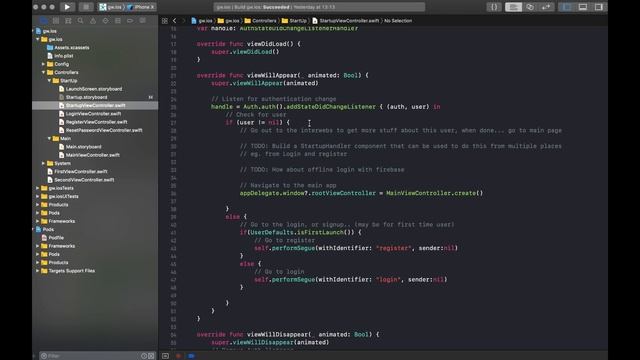Viewport: 640px width, 360px height.
Task: Open related items grid menu in editor
Action: pyautogui.click(x=164, y=21)
